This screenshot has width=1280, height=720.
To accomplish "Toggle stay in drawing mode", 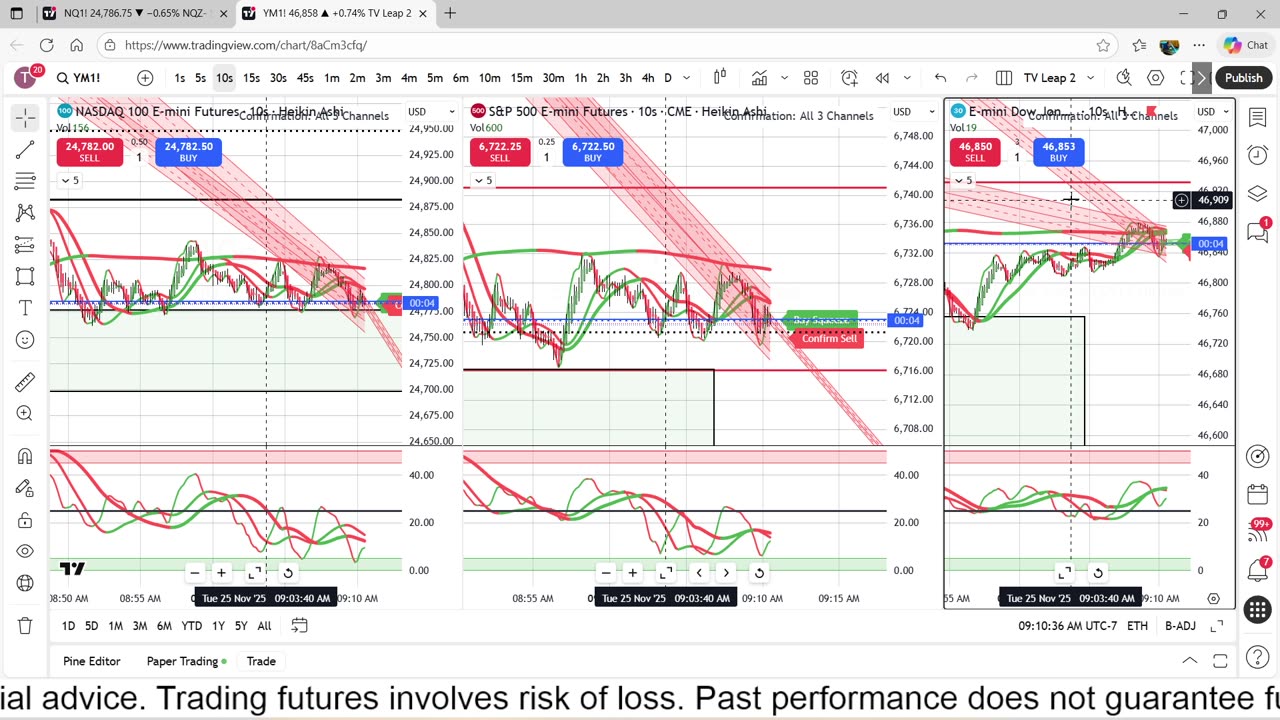I will coord(25,488).
